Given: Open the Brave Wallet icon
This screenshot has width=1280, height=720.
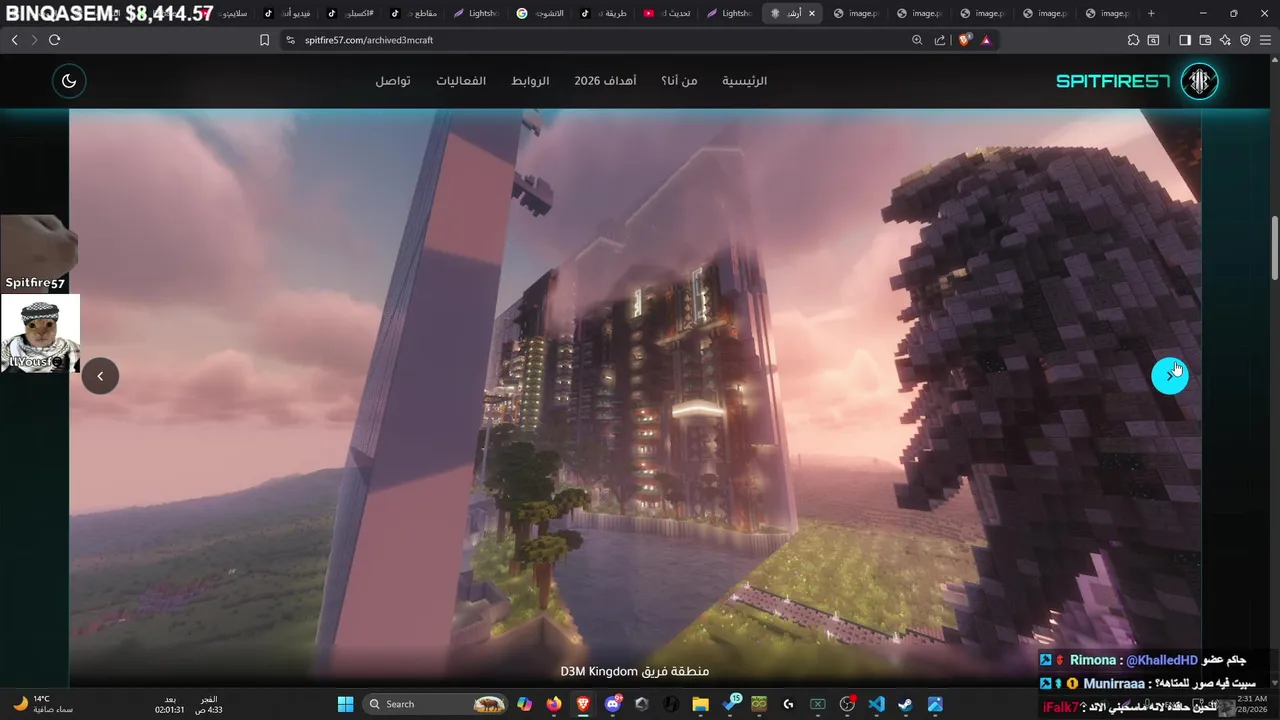Looking at the screenshot, I should coord(1205,40).
